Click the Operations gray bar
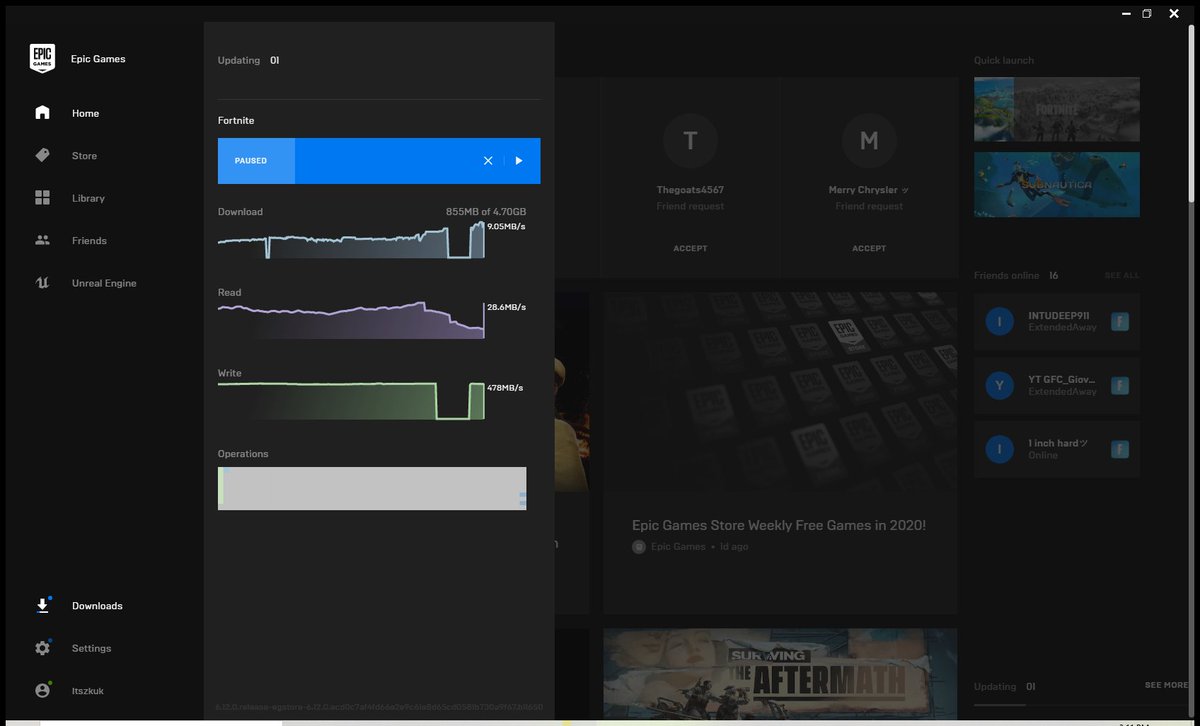This screenshot has height=726, width=1200. (x=372, y=488)
